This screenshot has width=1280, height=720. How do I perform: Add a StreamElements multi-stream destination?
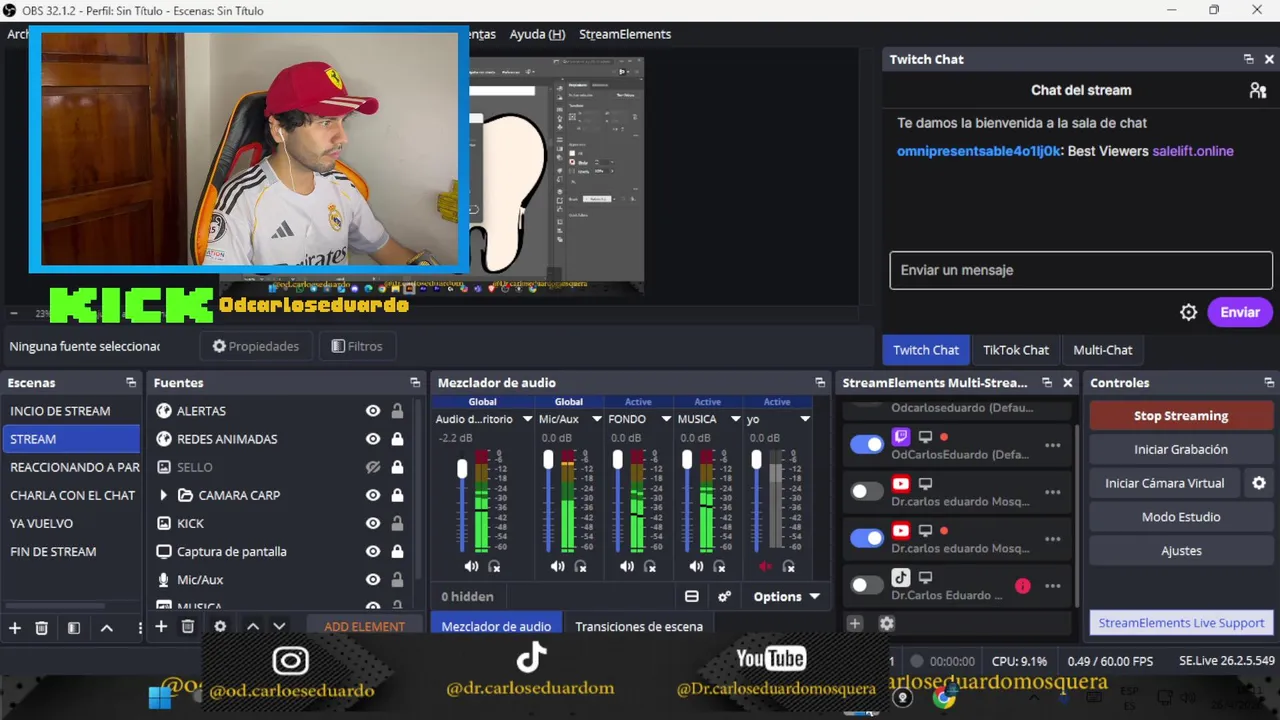[854, 623]
